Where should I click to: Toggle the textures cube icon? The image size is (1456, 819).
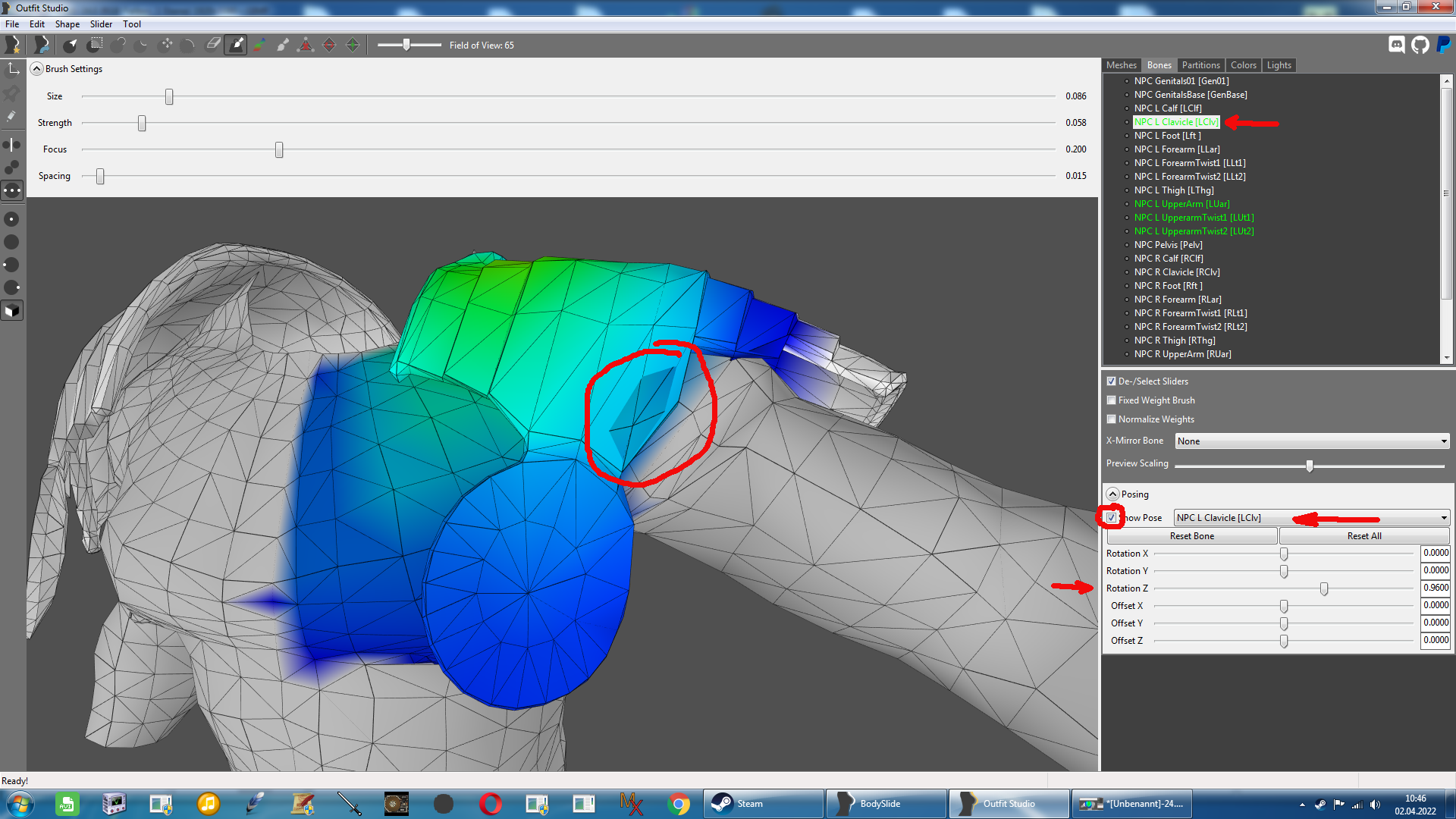(x=12, y=311)
